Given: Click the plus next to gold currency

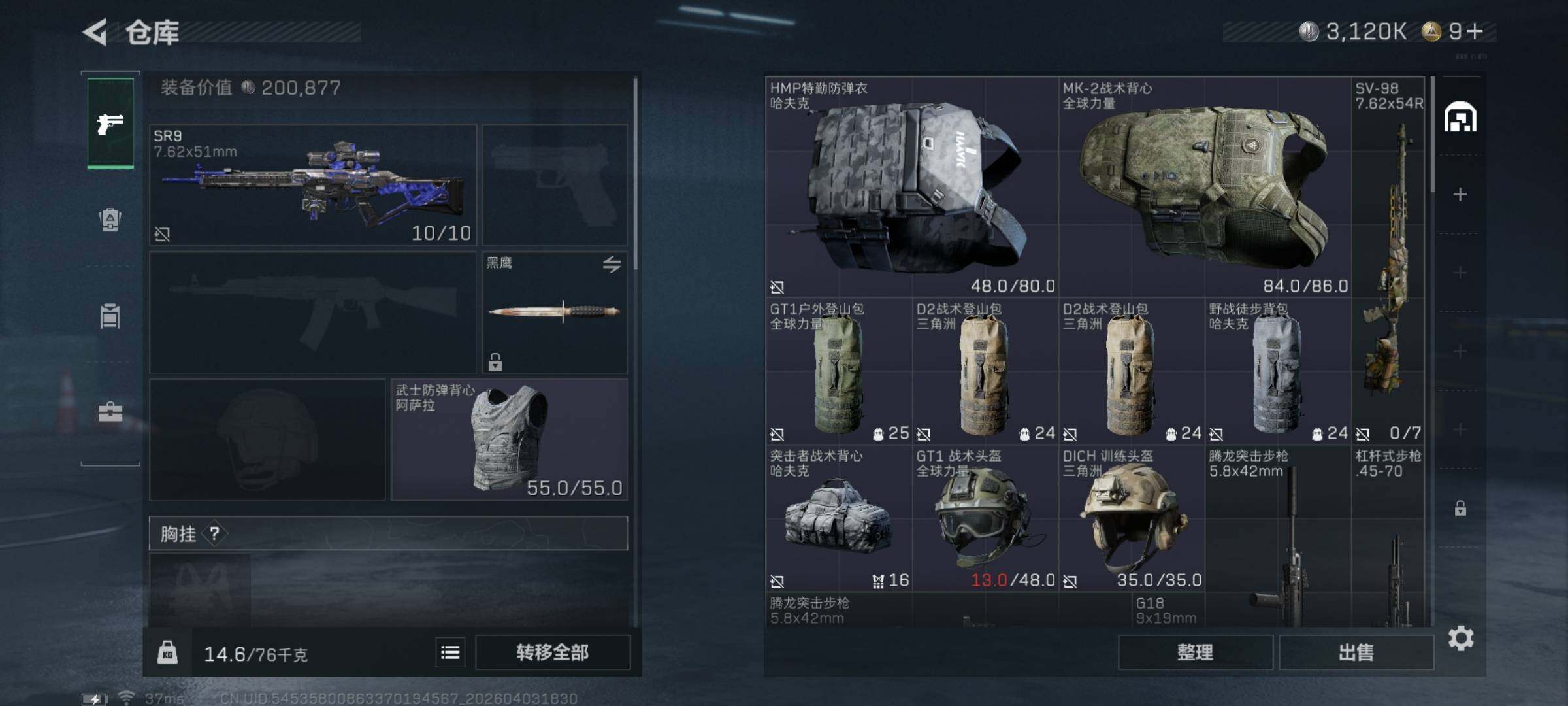Looking at the screenshot, I should (1475, 31).
